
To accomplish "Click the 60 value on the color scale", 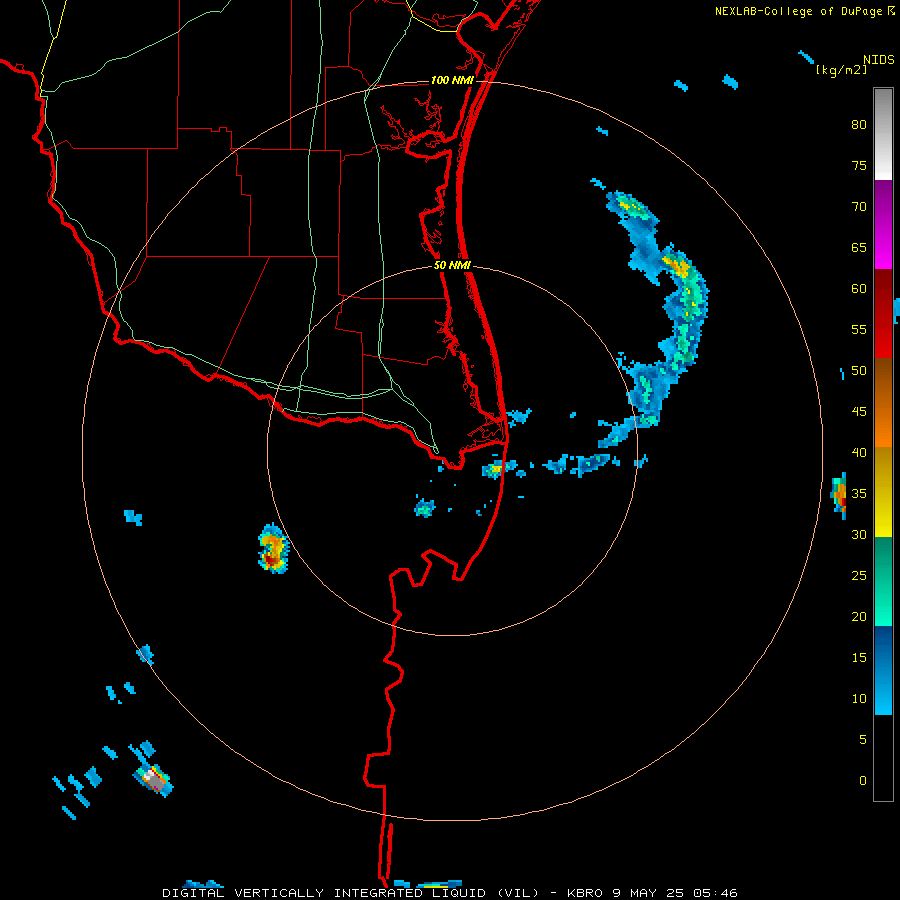I will tap(859, 289).
